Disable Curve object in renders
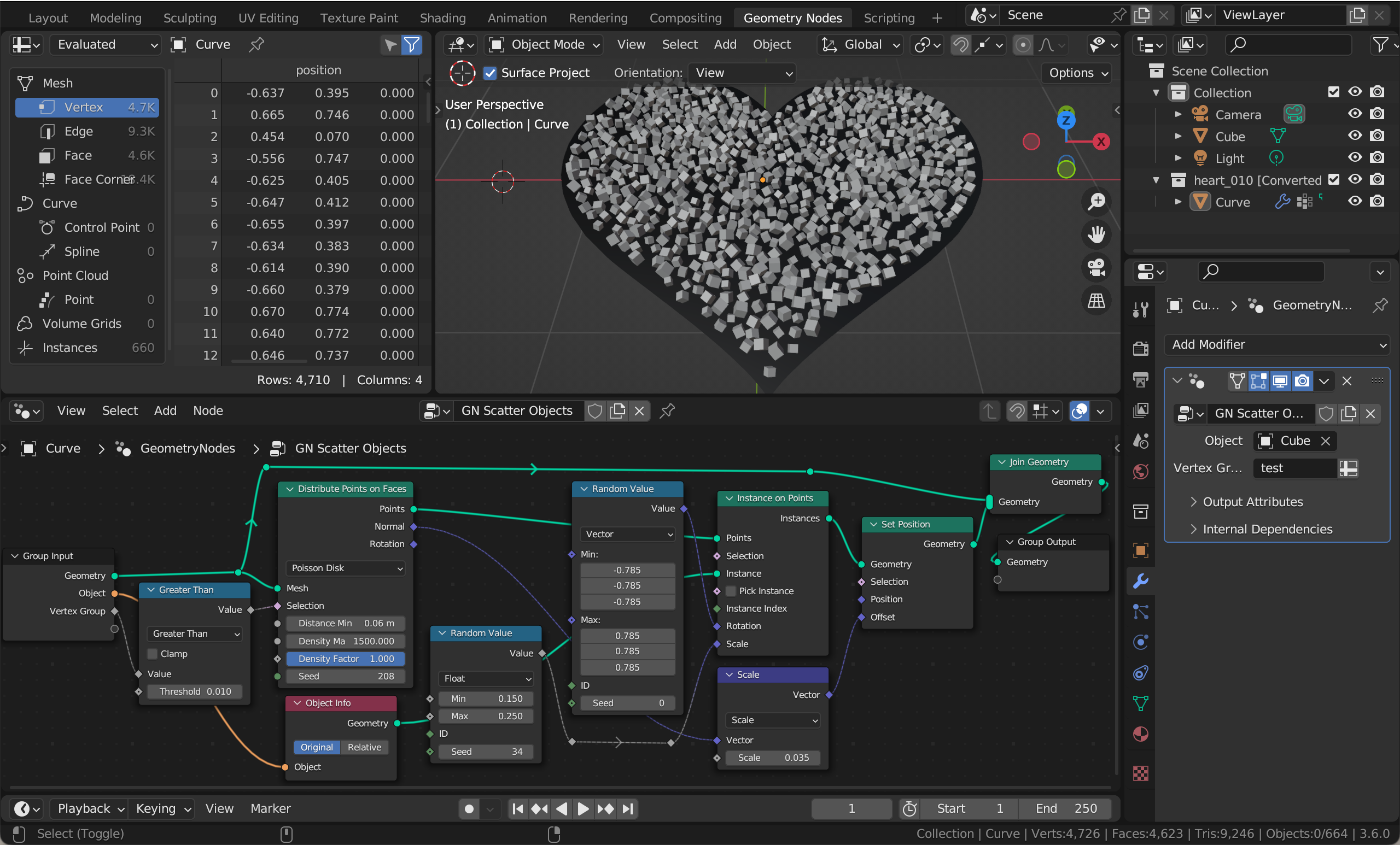The height and width of the screenshot is (845, 1400). coord(1377,202)
